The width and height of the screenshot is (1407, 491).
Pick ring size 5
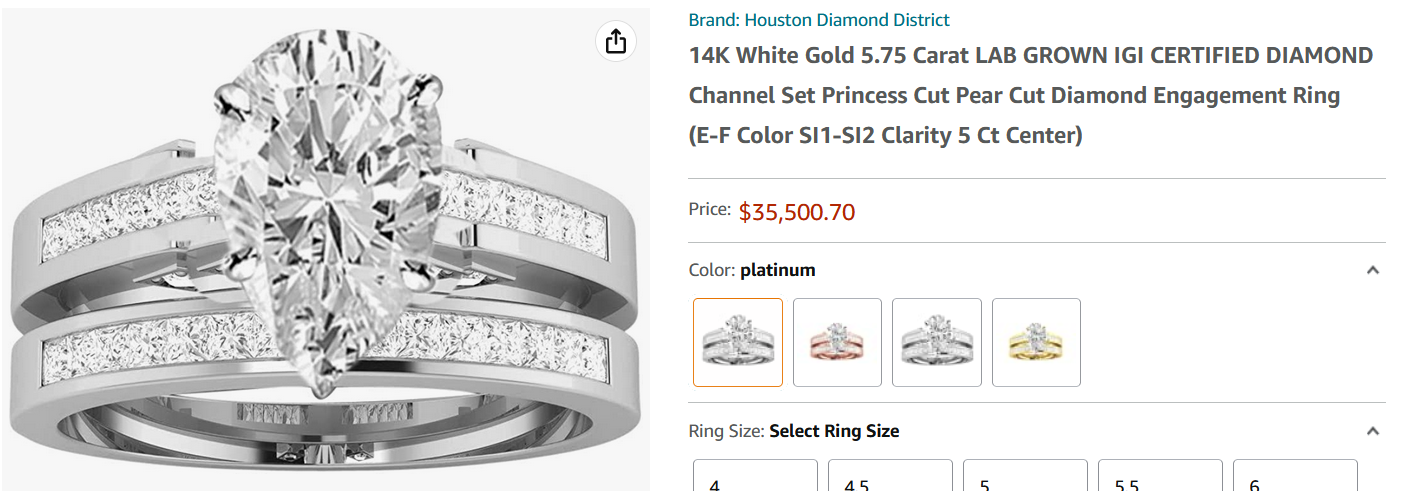pos(1025,480)
